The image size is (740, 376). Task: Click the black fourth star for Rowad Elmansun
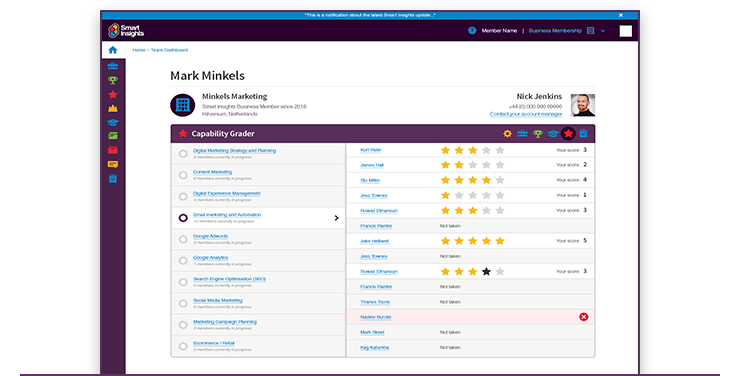487,272
